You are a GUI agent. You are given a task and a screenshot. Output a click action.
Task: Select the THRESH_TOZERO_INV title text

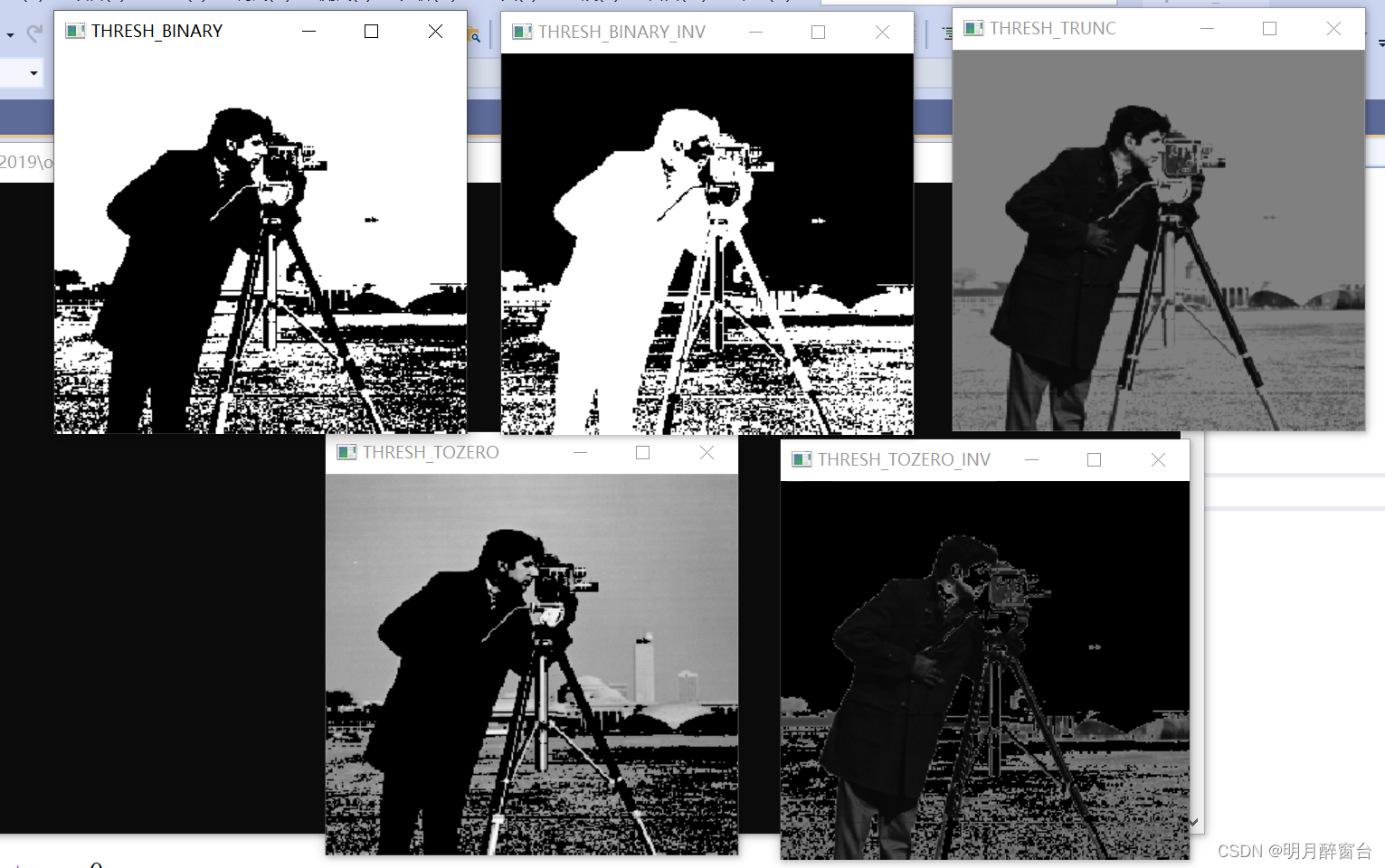coord(904,459)
